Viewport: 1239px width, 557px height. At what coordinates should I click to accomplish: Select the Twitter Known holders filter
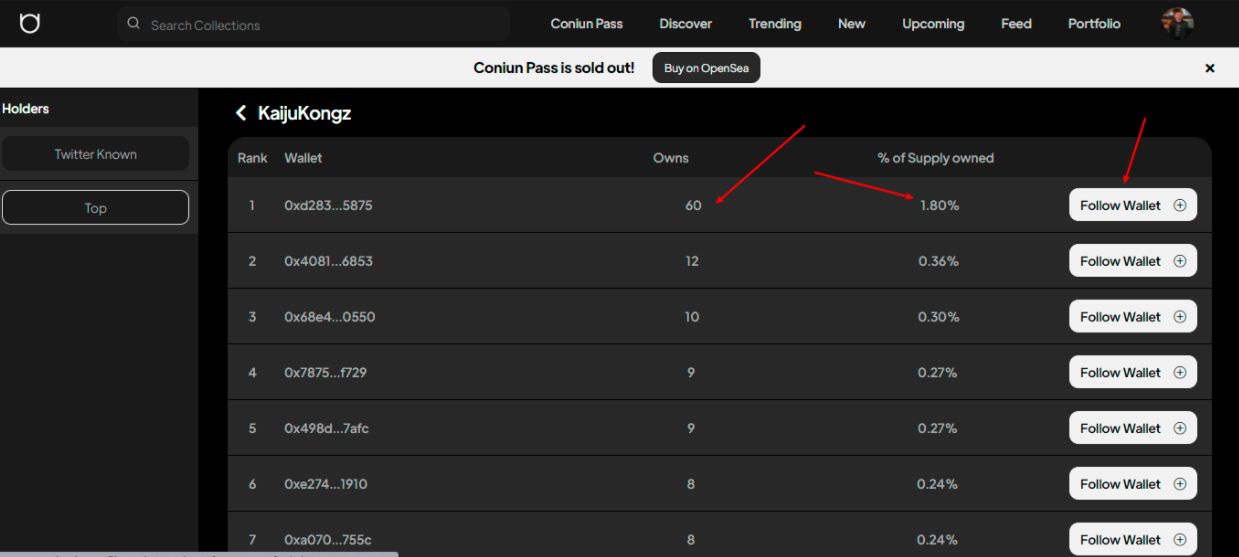point(95,154)
